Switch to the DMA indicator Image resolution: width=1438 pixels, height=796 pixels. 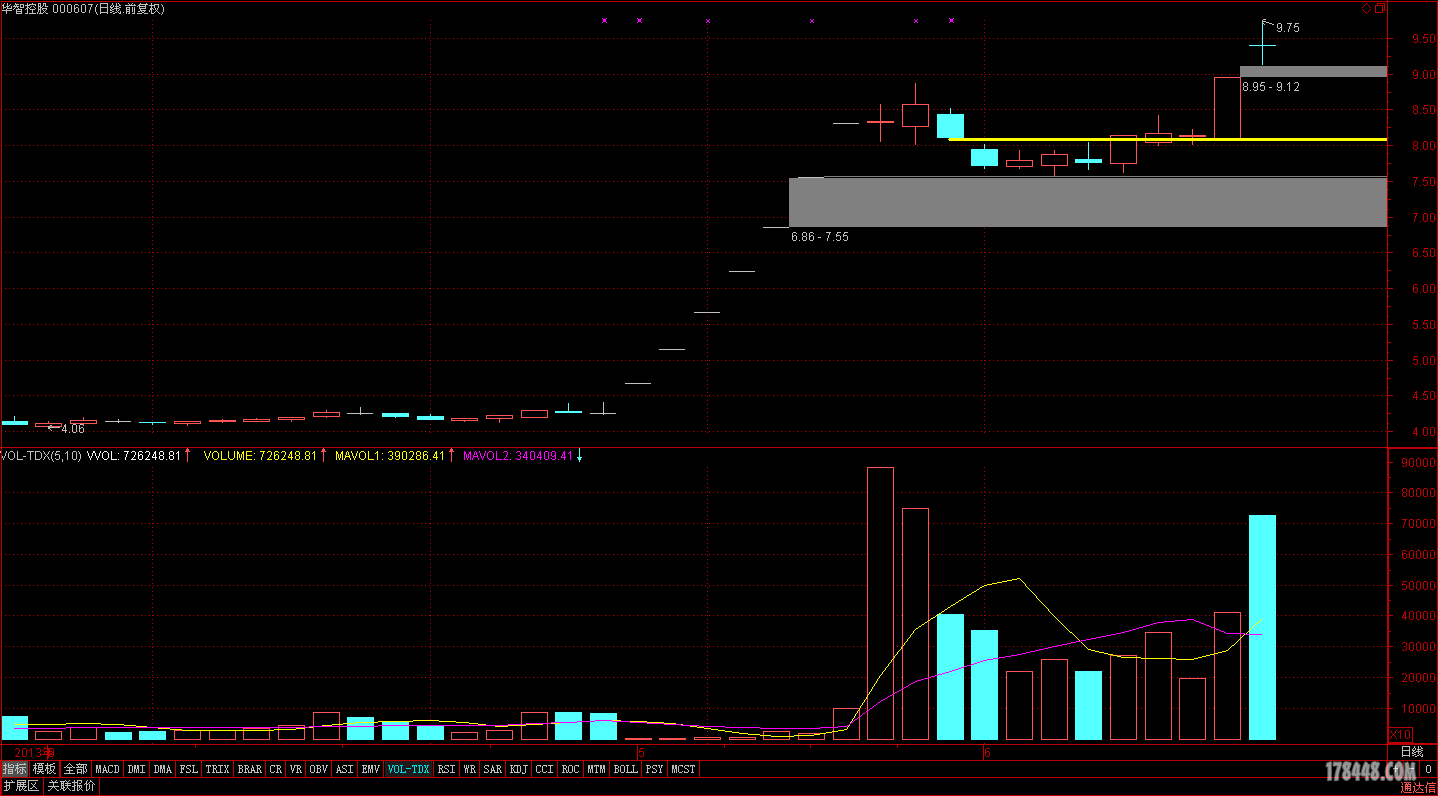pyautogui.click(x=162, y=769)
